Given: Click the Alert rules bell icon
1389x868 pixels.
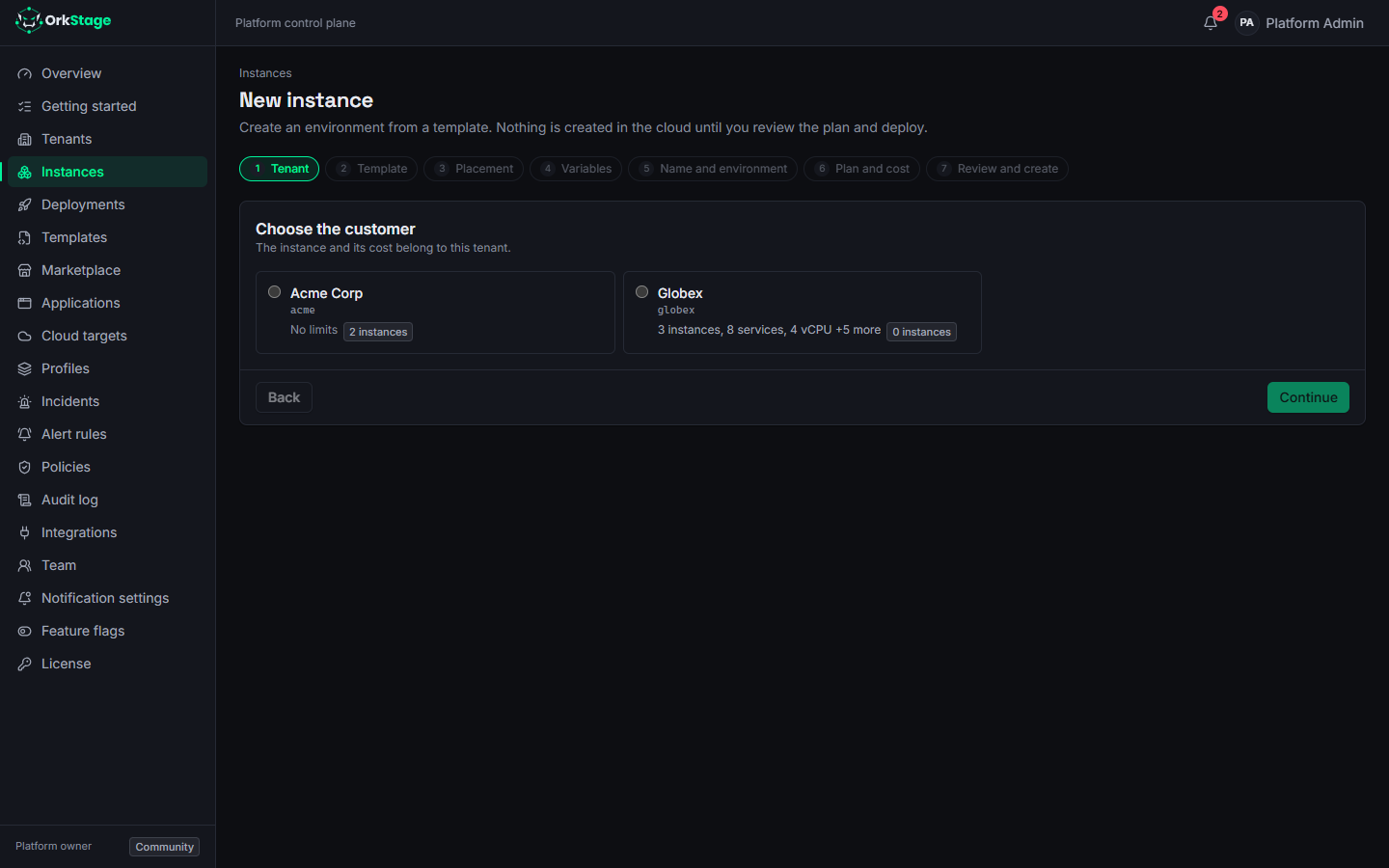Looking at the screenshot, I should (24, 434).
